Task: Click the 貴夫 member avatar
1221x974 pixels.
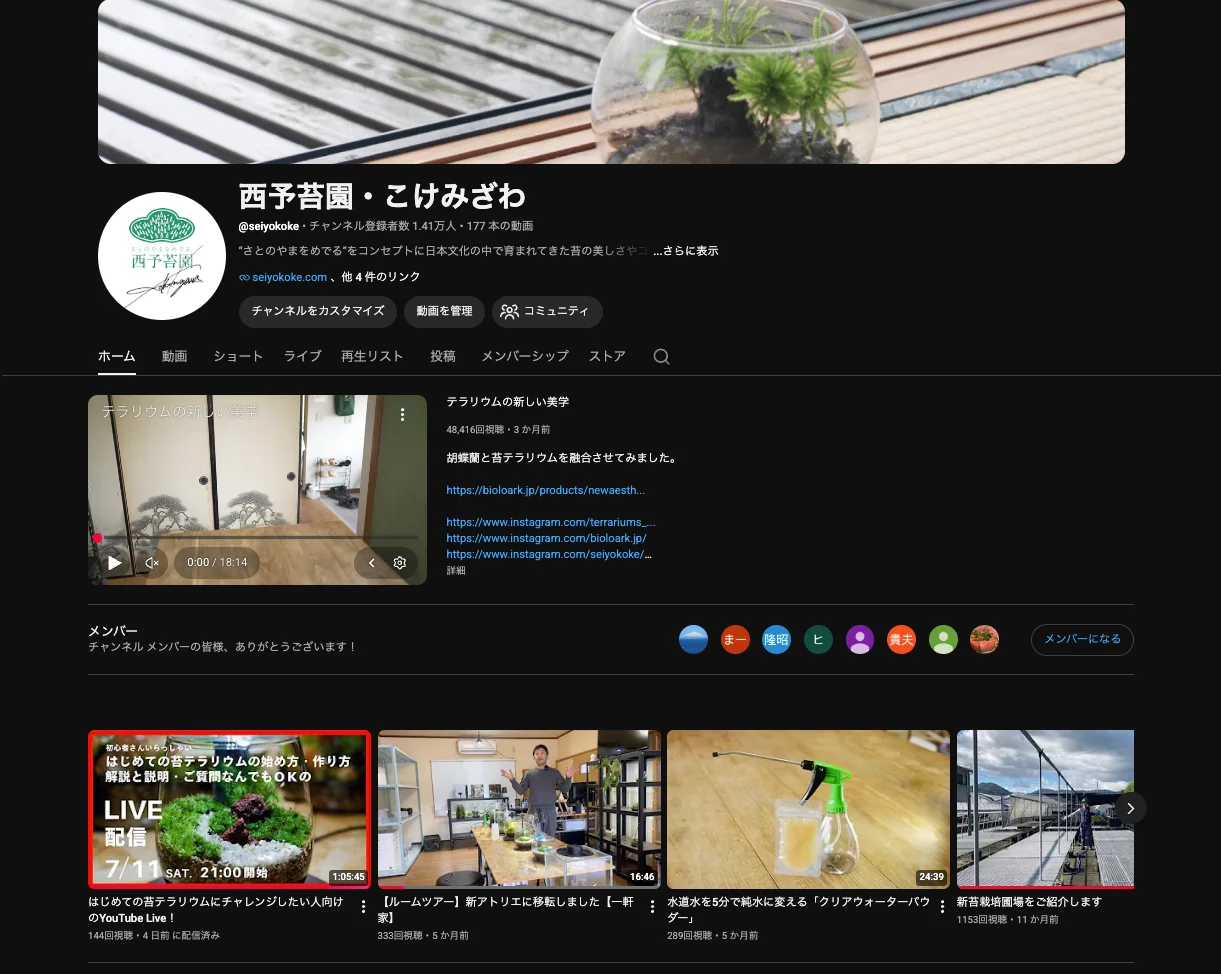Action: click(902, 640)
